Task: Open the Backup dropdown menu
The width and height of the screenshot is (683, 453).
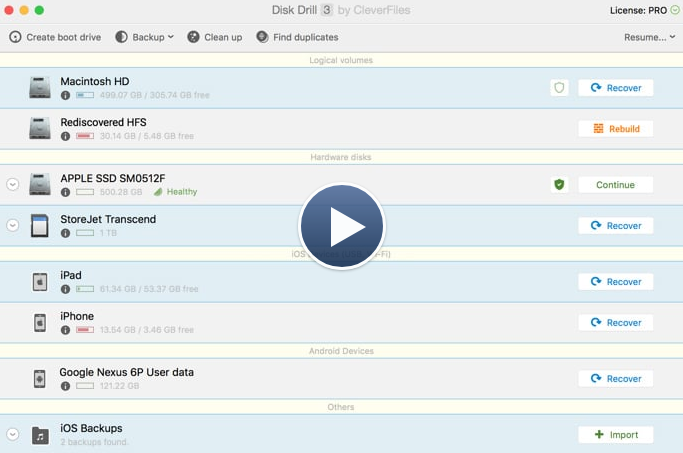Action: pyautogui.click(x=145, y=37)
